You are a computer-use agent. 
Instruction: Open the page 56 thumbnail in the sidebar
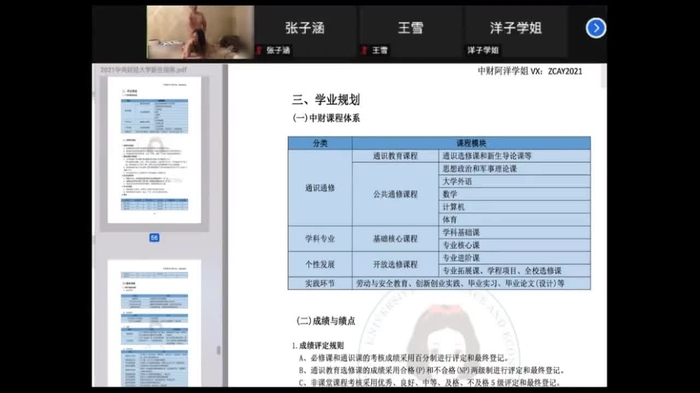(x=154, y=150)
